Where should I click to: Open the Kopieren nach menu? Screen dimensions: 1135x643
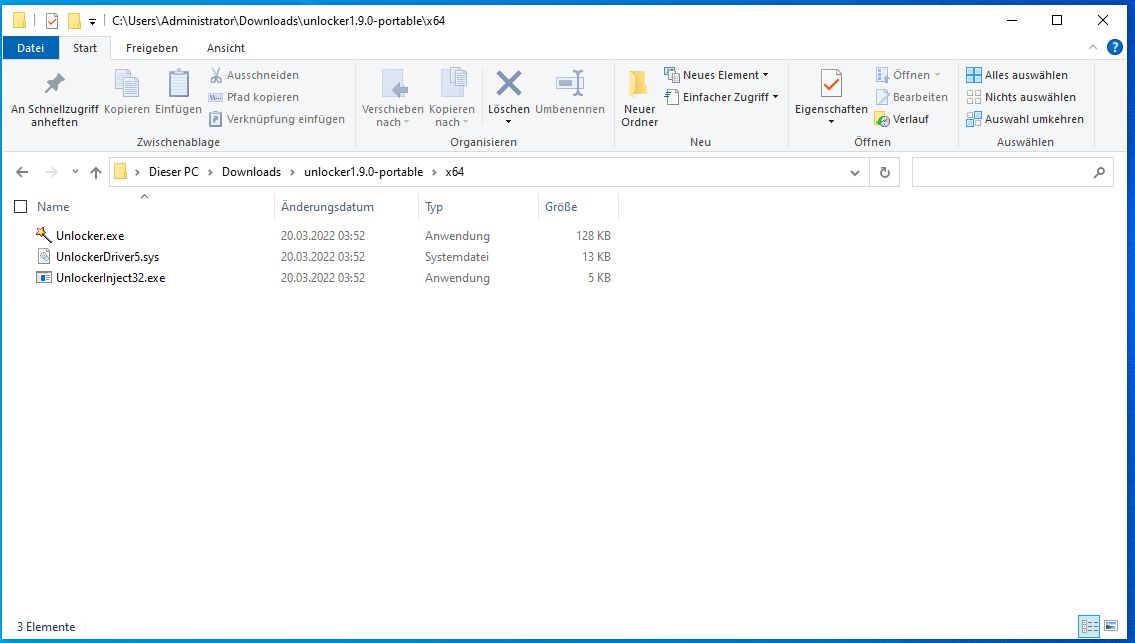tap(452, 98)
